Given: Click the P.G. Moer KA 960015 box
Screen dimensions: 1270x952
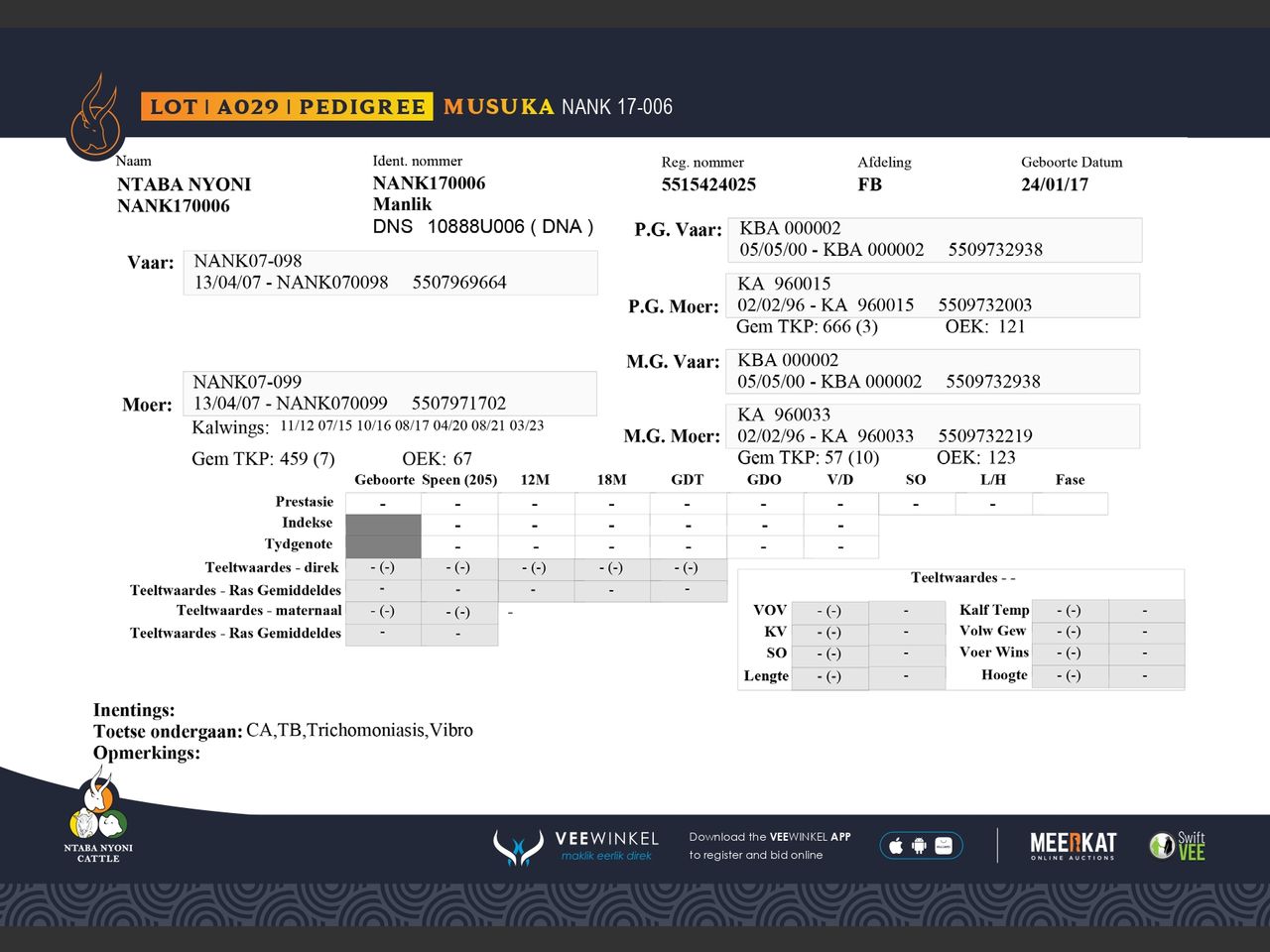Looking at the screenshot, I should (932, 296).
